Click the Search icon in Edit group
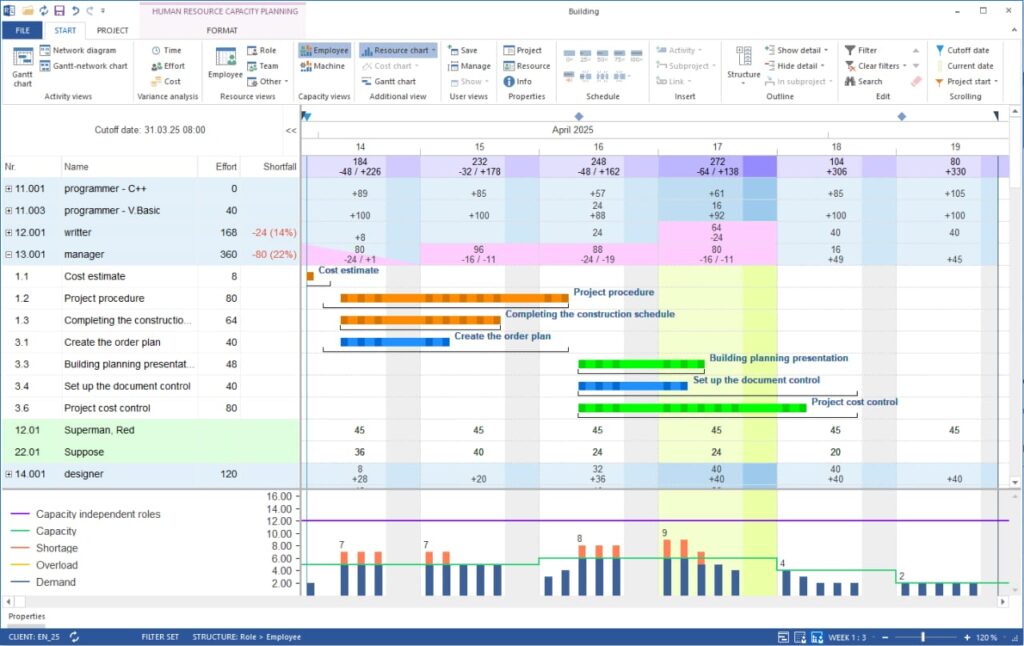Screen dimensions: 1024x646 (861, 81)
